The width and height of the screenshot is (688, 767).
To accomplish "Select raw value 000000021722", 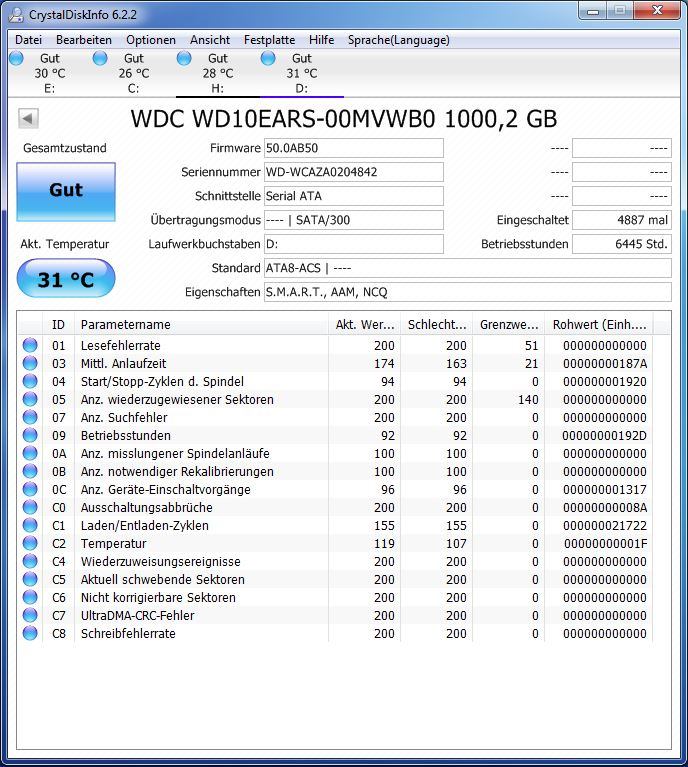I will (x=605, y=525).
